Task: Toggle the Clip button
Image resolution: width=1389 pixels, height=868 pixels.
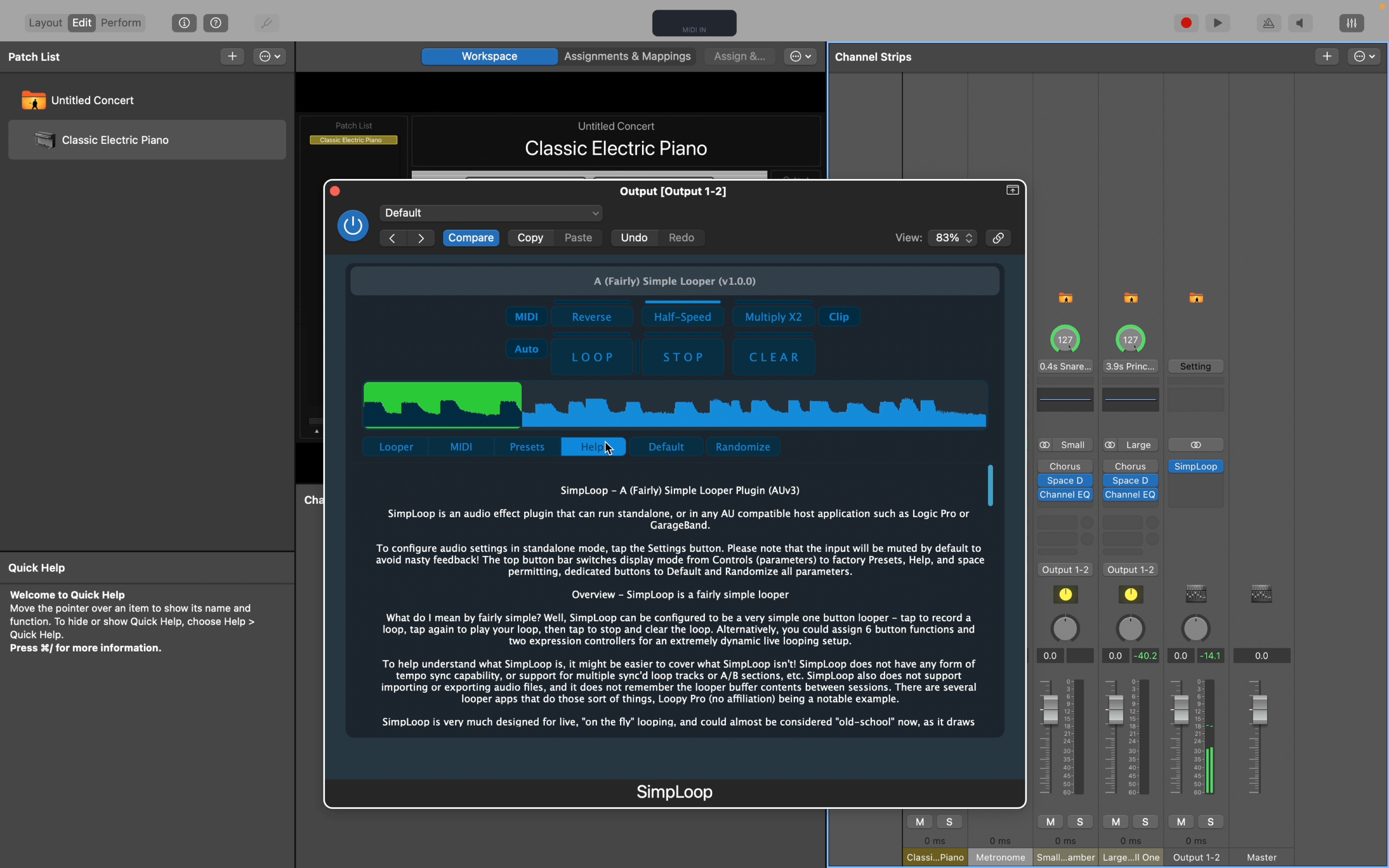Action: coord(839,317)
